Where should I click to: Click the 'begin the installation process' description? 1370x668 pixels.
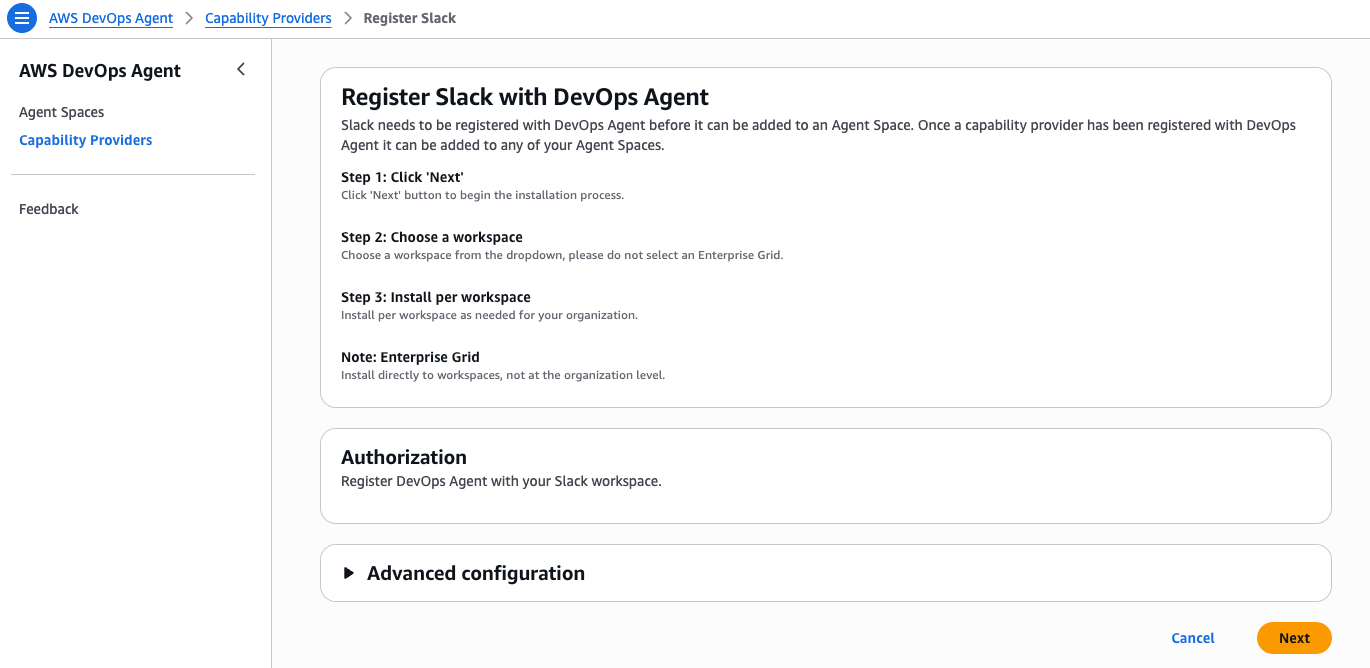coord(482,195)
